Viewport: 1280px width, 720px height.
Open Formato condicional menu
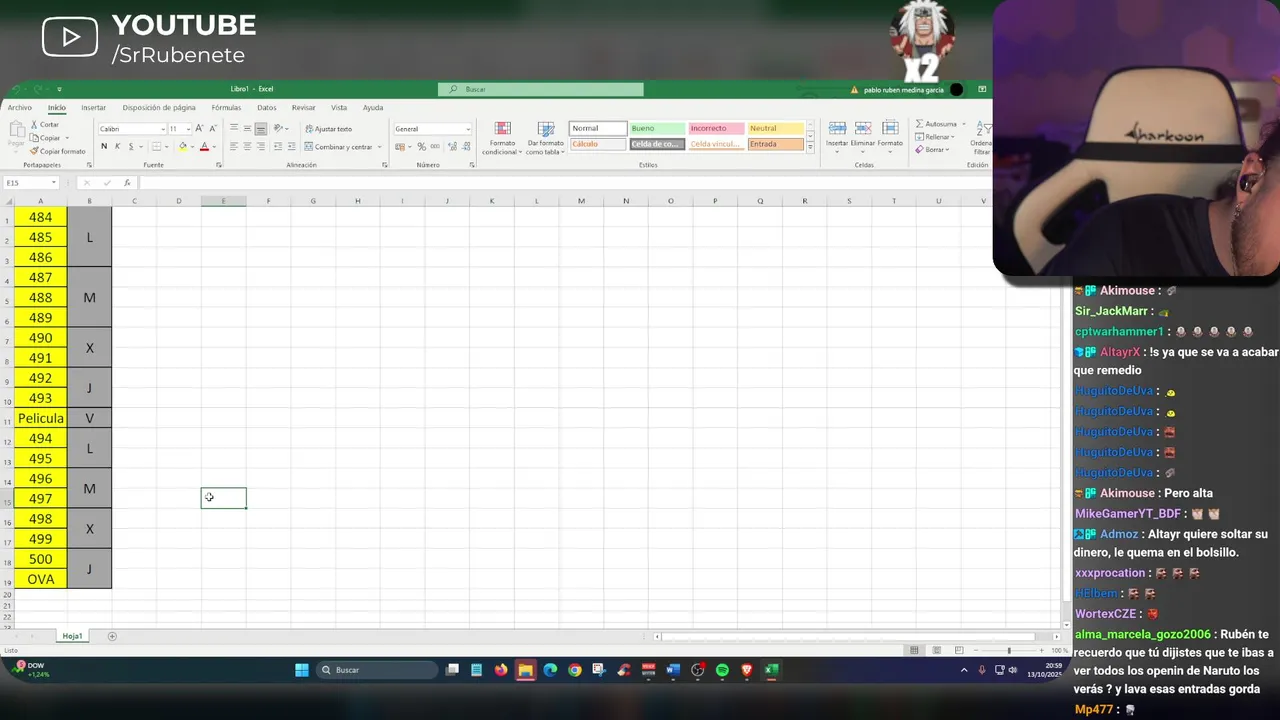coord(502,138)
